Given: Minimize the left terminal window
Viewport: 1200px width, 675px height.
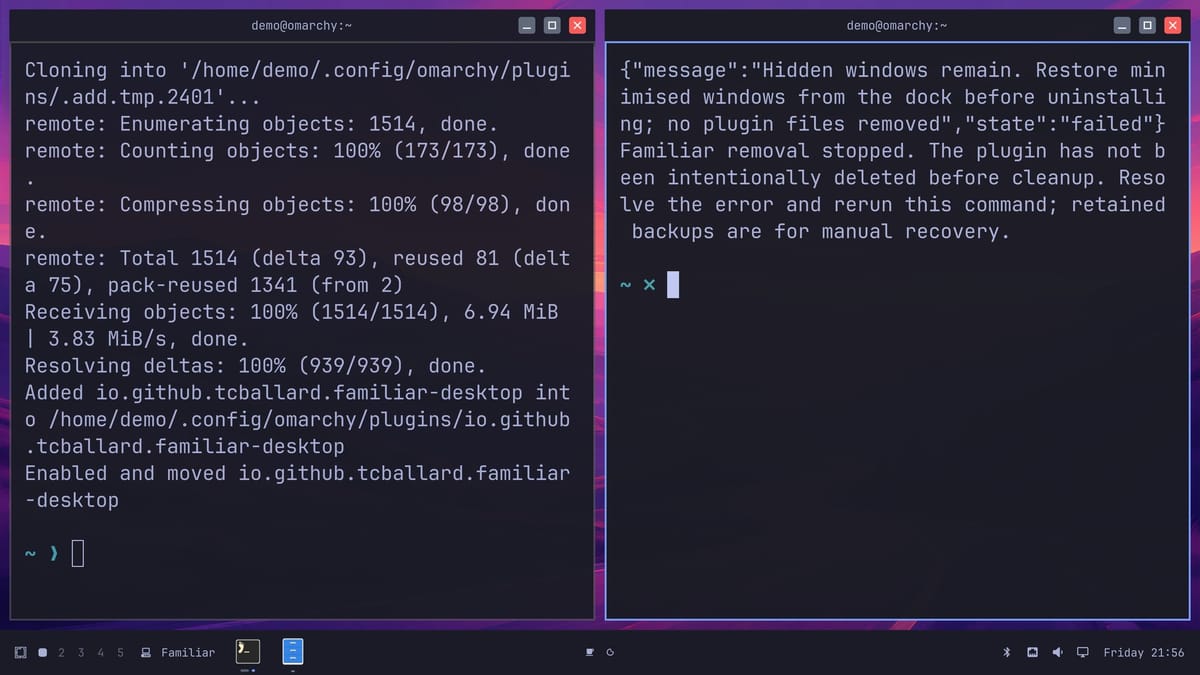Looking at the screenshot, I should (526, 25).
